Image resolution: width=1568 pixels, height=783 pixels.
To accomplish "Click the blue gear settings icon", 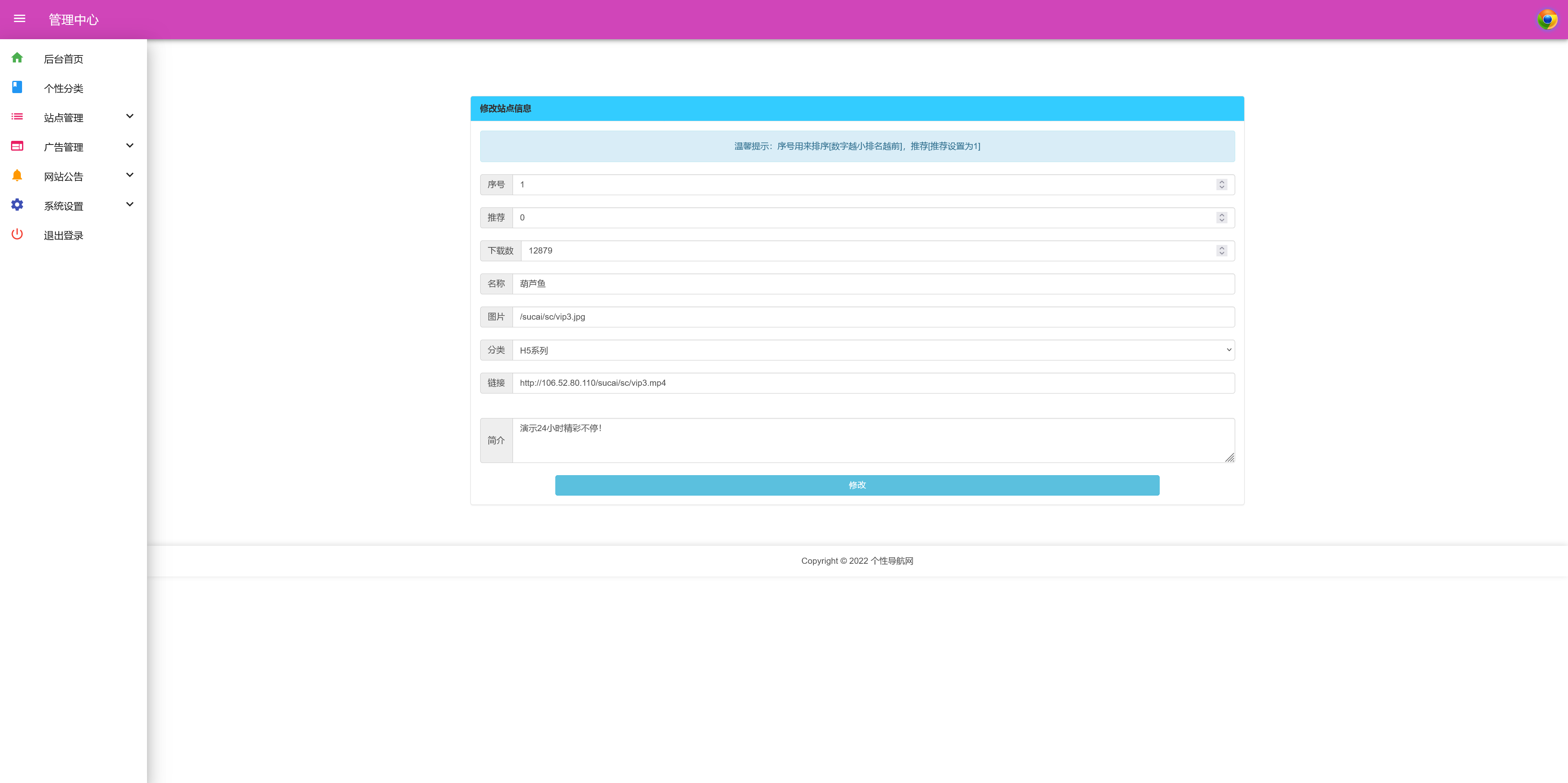I will [17, 205].
